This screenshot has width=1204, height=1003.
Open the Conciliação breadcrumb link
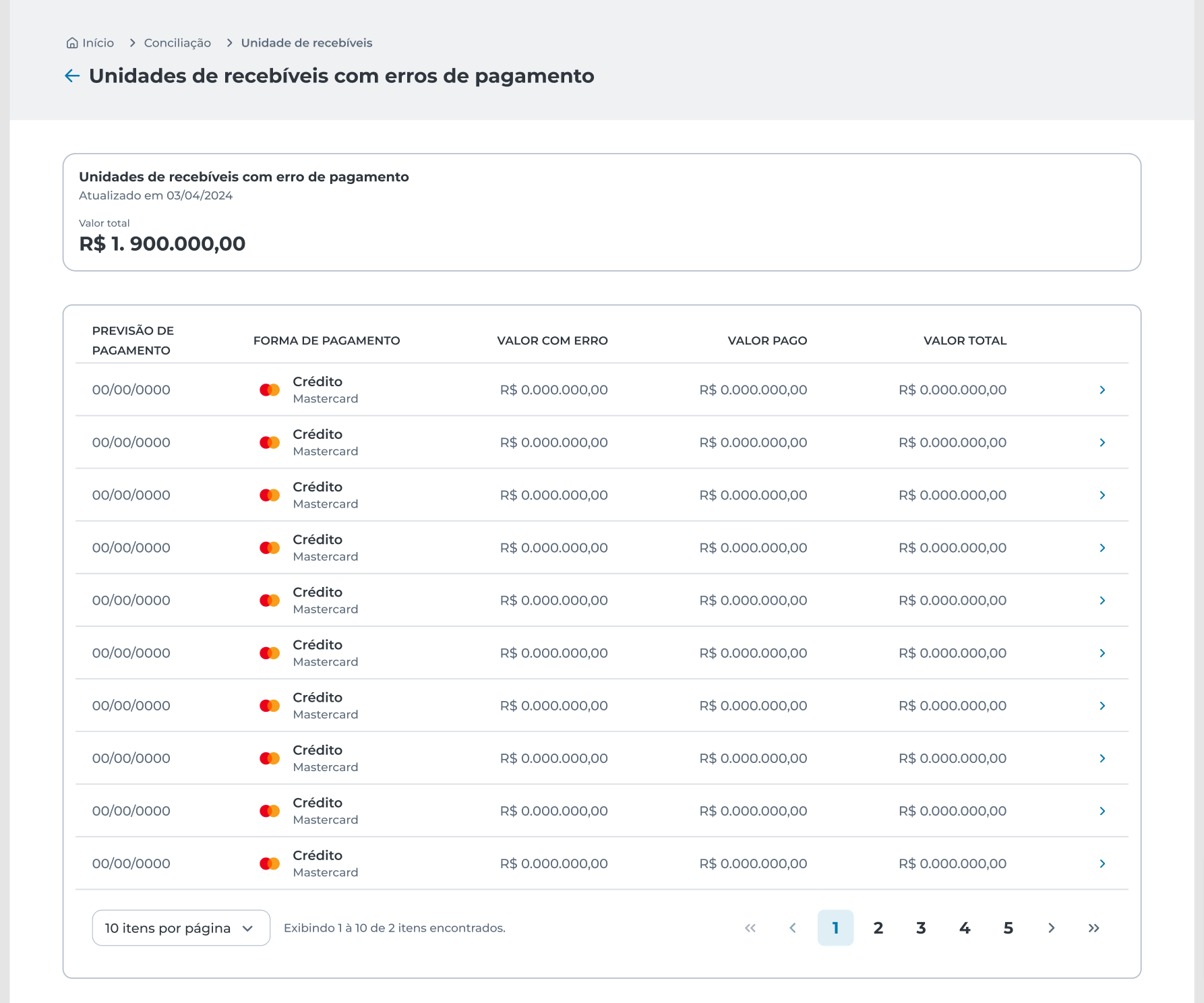[x=177, y=43]
